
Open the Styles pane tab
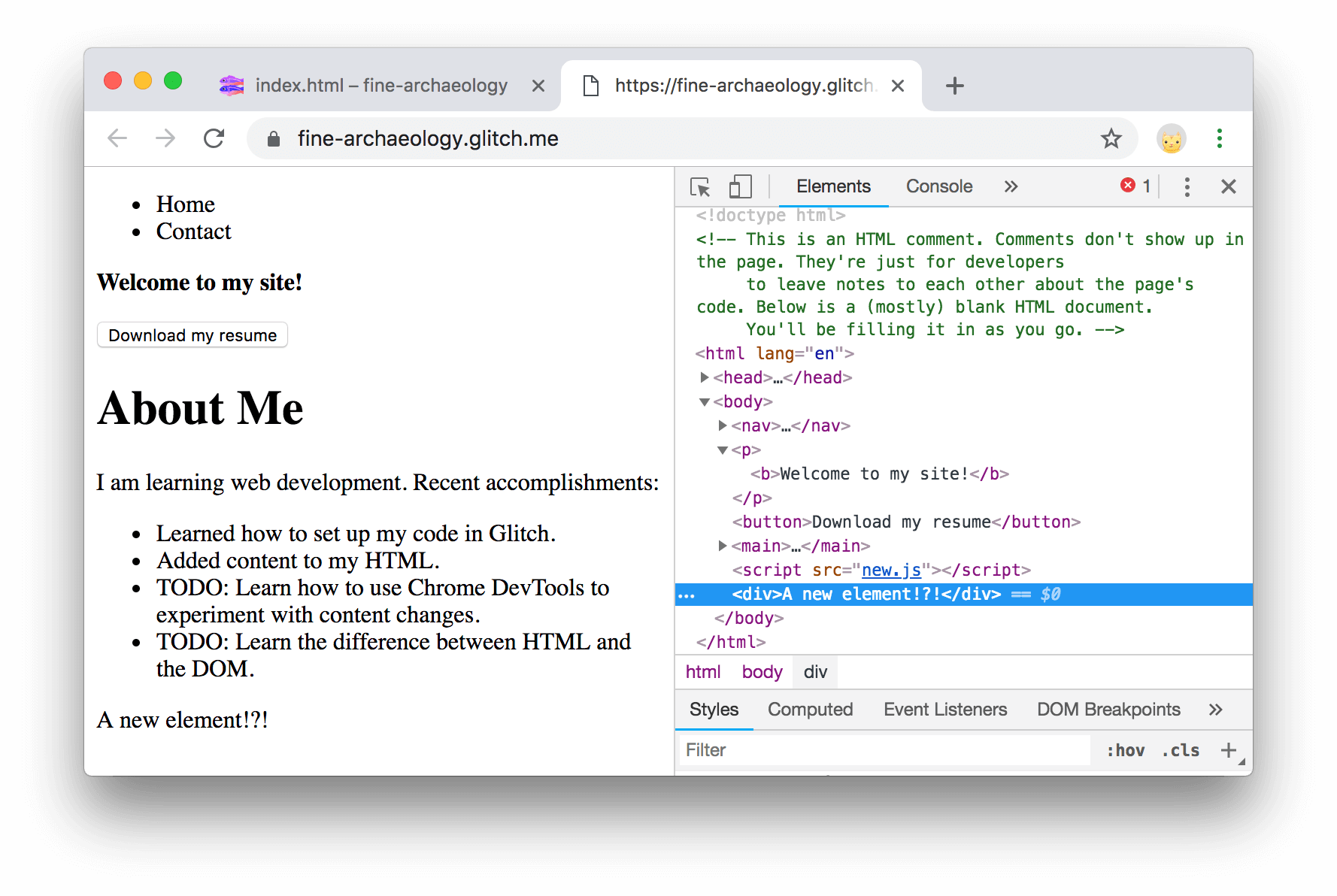[714, 710]
